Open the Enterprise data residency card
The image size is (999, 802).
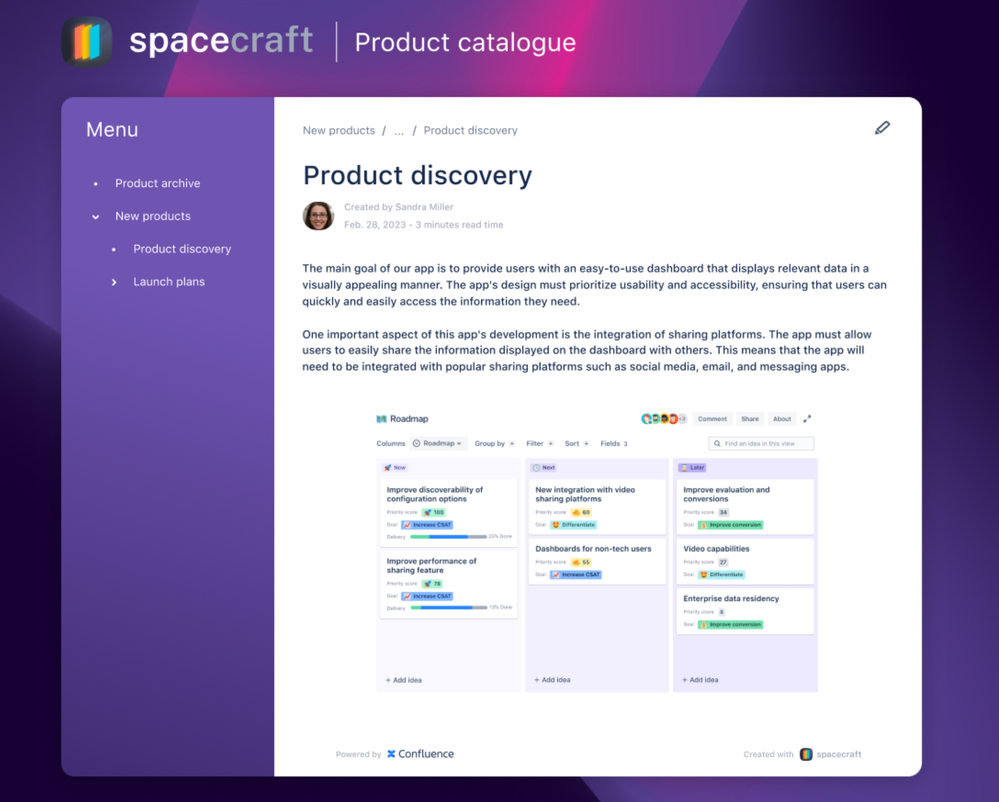[x=745, y=611]
